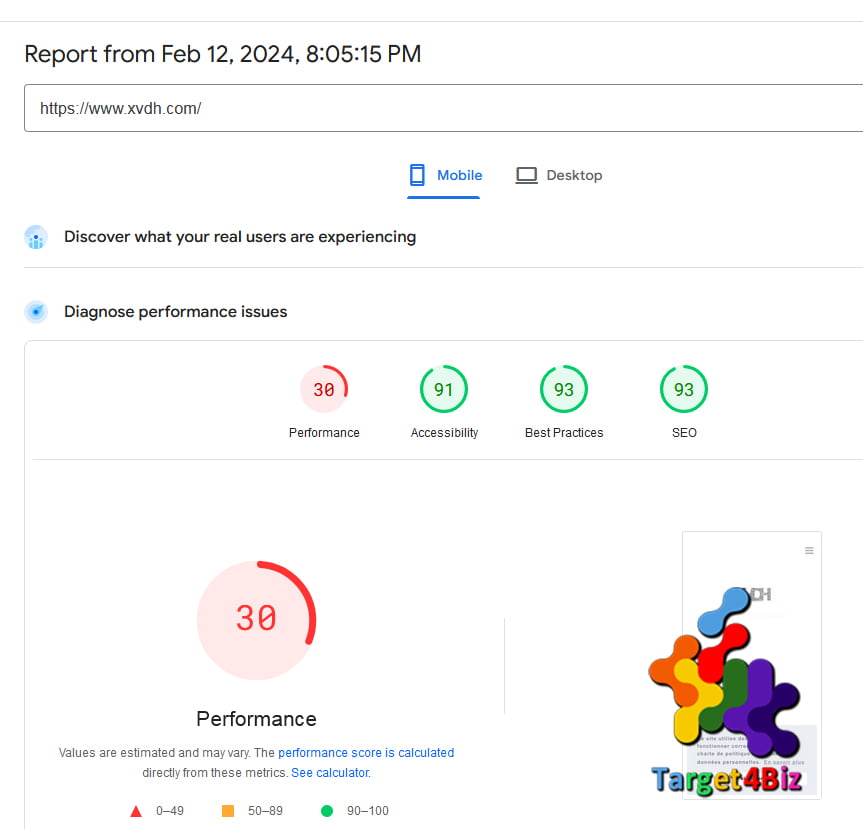Open the performance score is calculated link
This screenshot has height=829, width=863.
[x=366, y=752]
